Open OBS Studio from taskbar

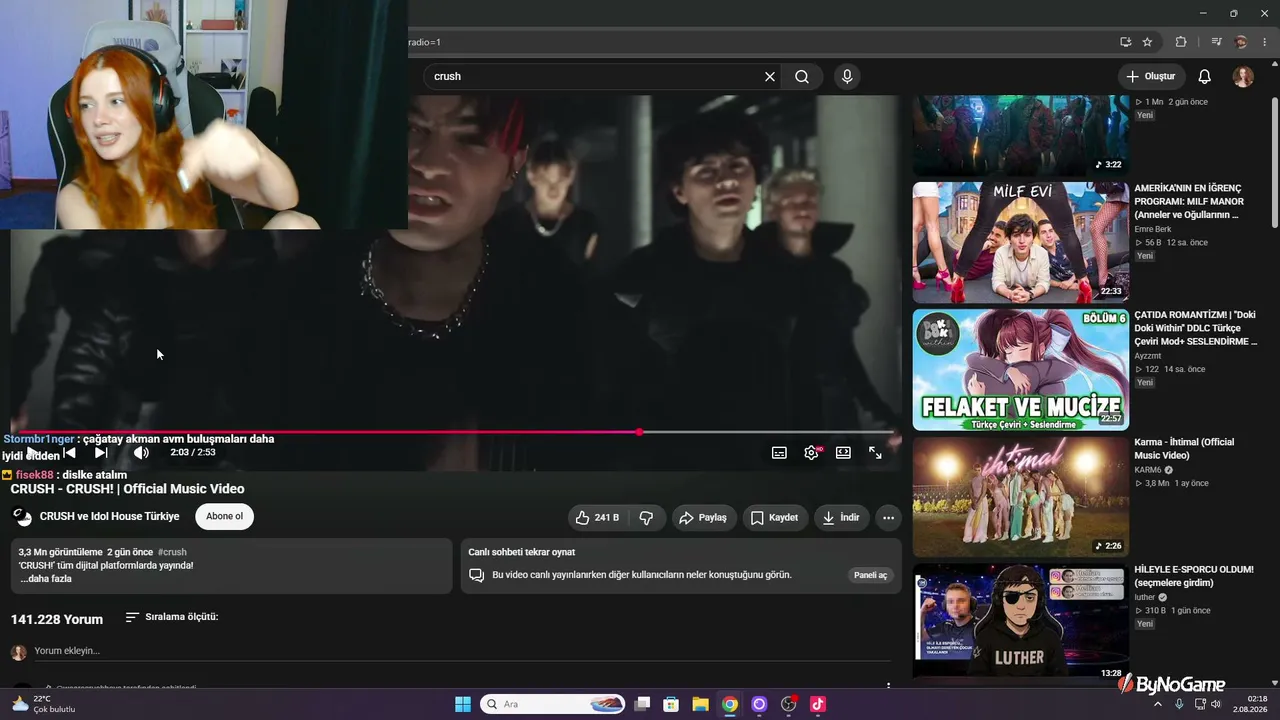coord(788,704)
